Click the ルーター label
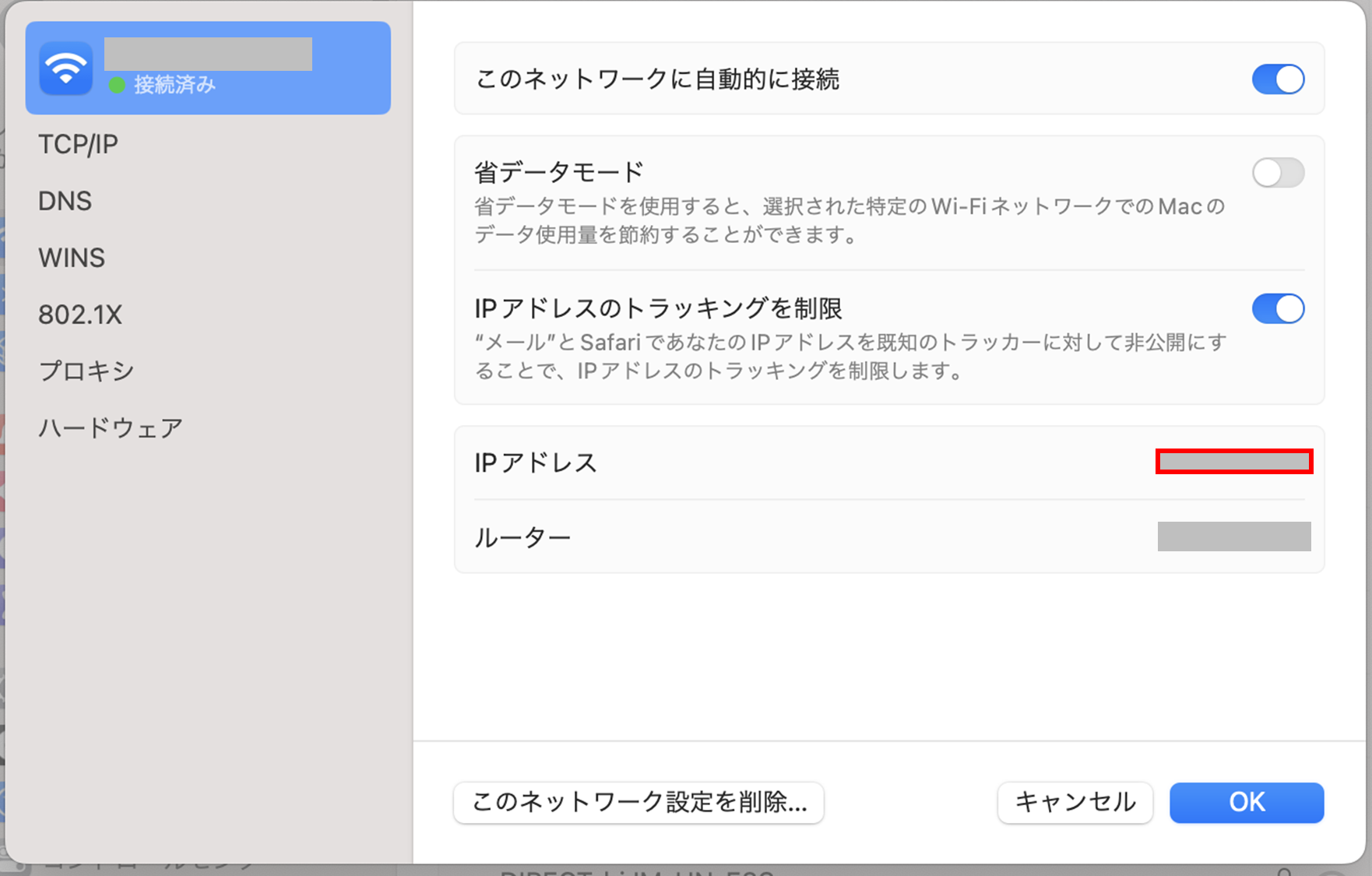The height and width of the screenshot is (876, 1372). (522, 537)
